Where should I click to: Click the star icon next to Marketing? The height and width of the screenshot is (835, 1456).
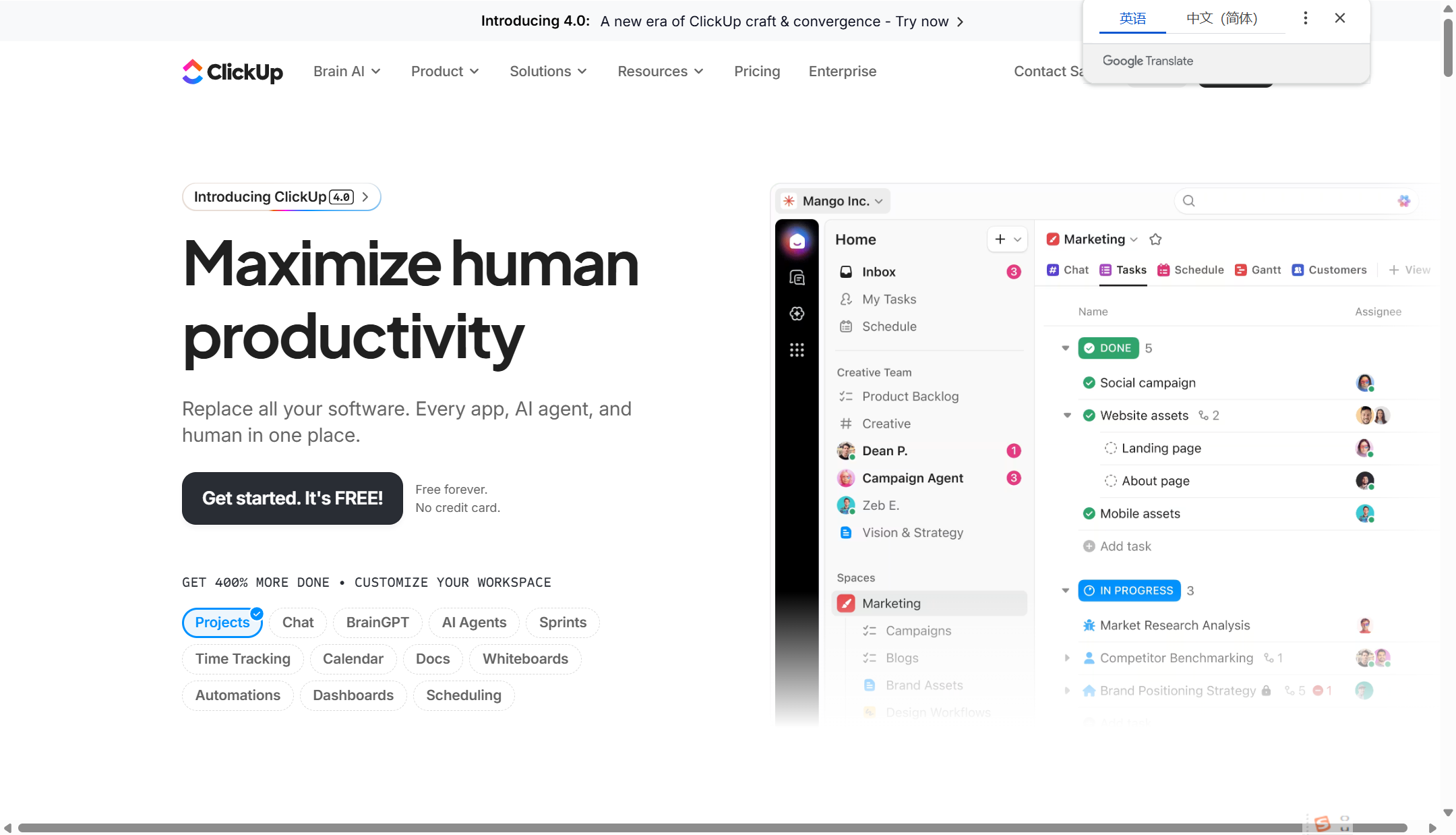1155,239
